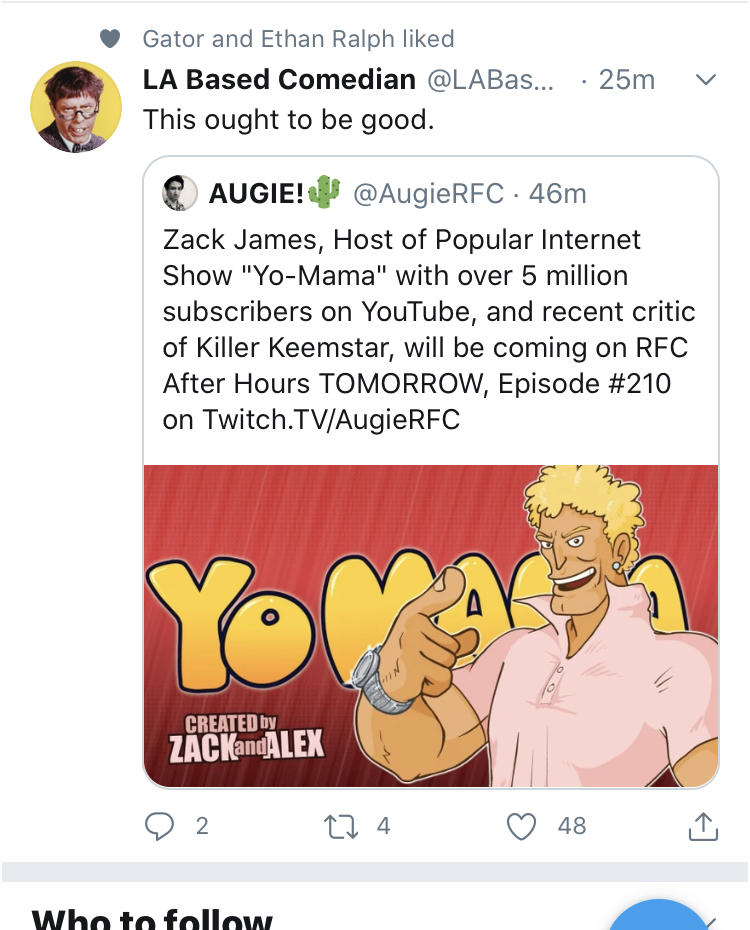The width and height of the screenshot is (750, 930).
Task: Click the @LABas... handle
Action: (490, 79)
